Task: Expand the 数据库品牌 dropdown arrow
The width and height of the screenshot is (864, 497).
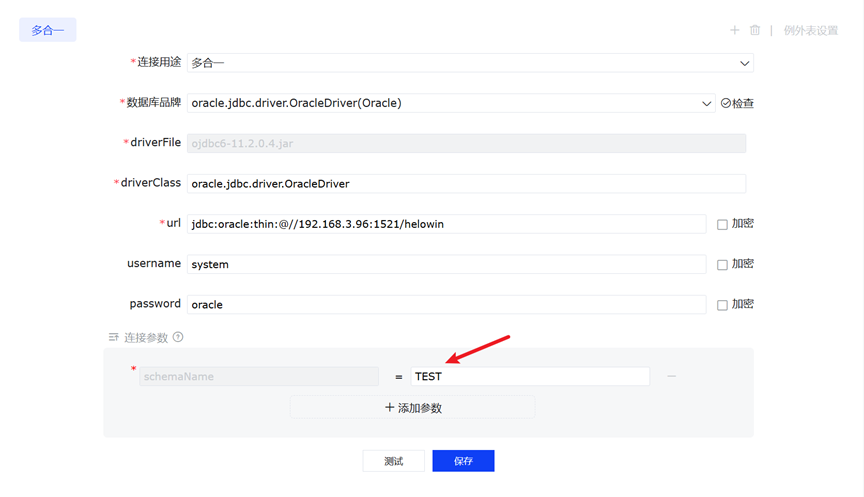Action: coord(706,103)
